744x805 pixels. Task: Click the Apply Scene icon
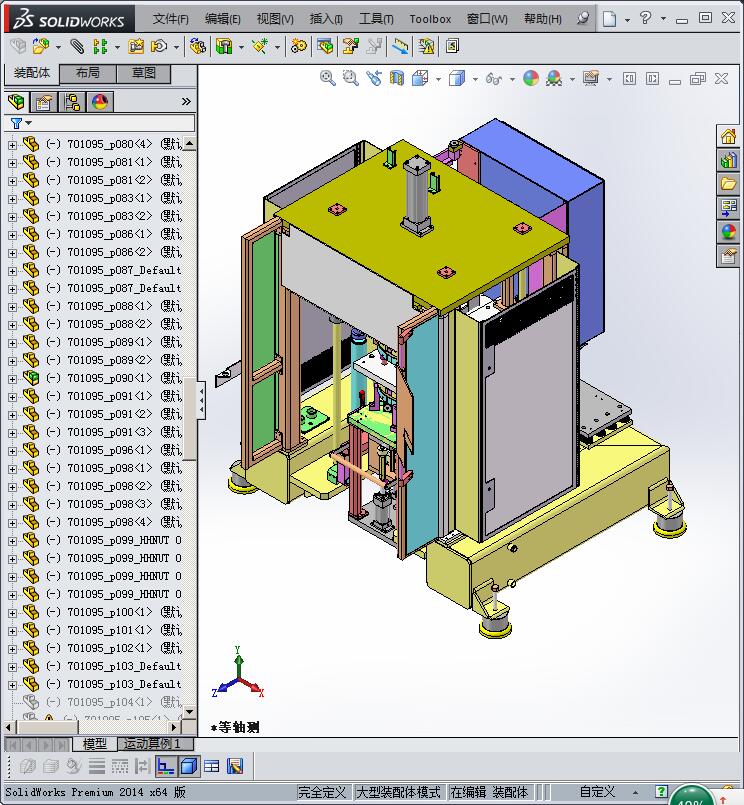point(554,79)
